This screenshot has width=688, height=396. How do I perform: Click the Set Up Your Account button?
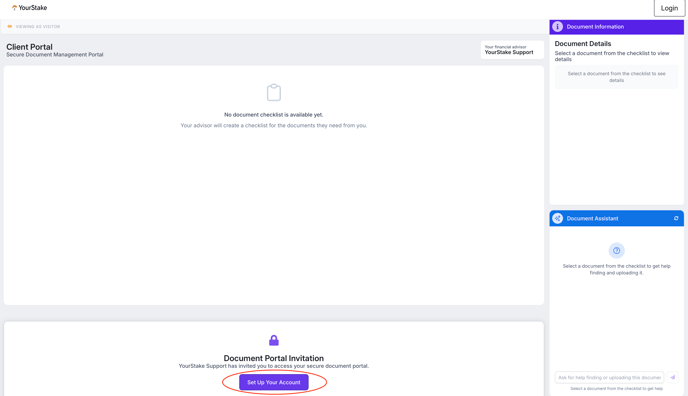[274, 382]
